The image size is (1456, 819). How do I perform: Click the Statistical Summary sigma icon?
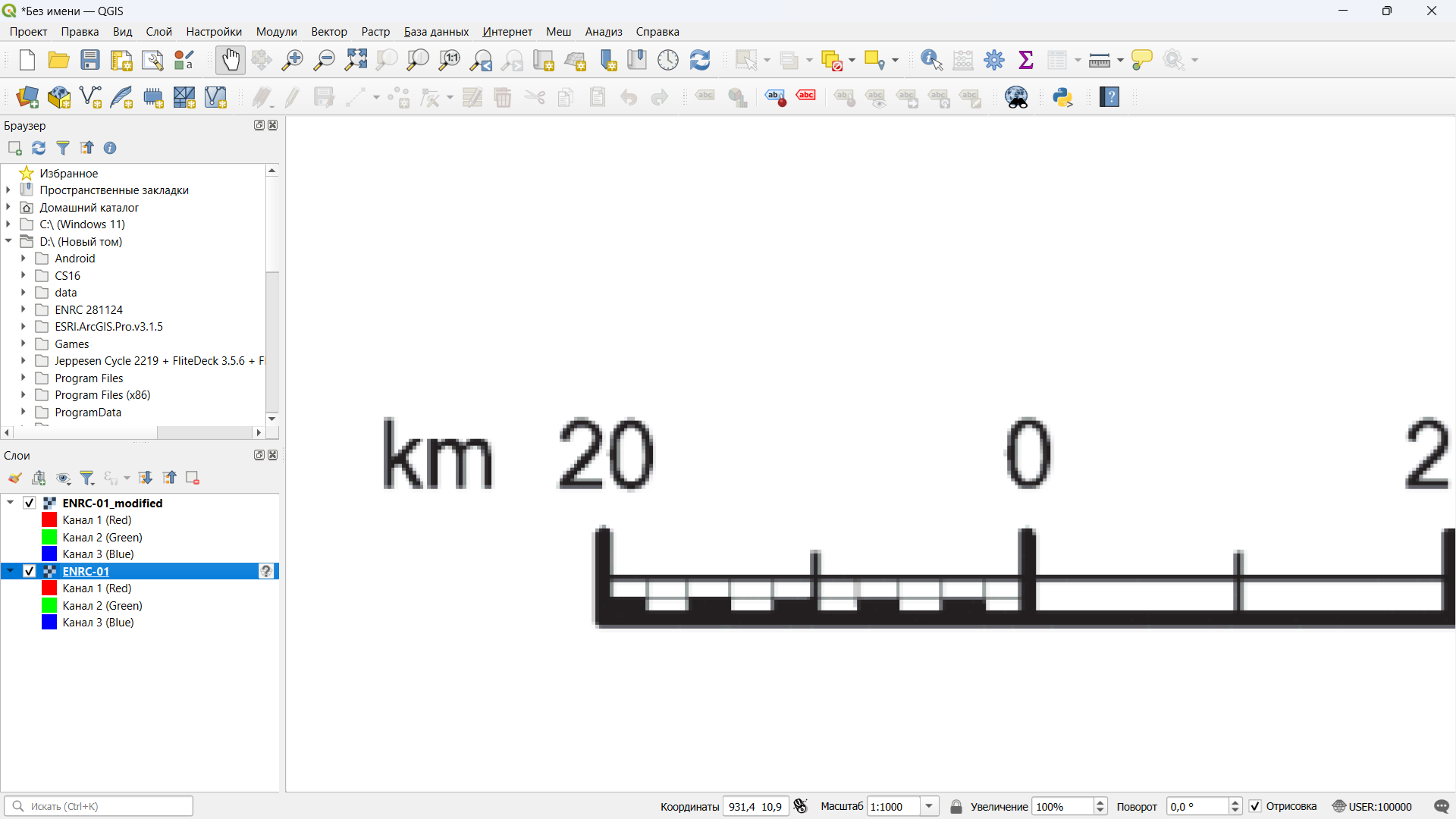click(x=1026, y=60)
